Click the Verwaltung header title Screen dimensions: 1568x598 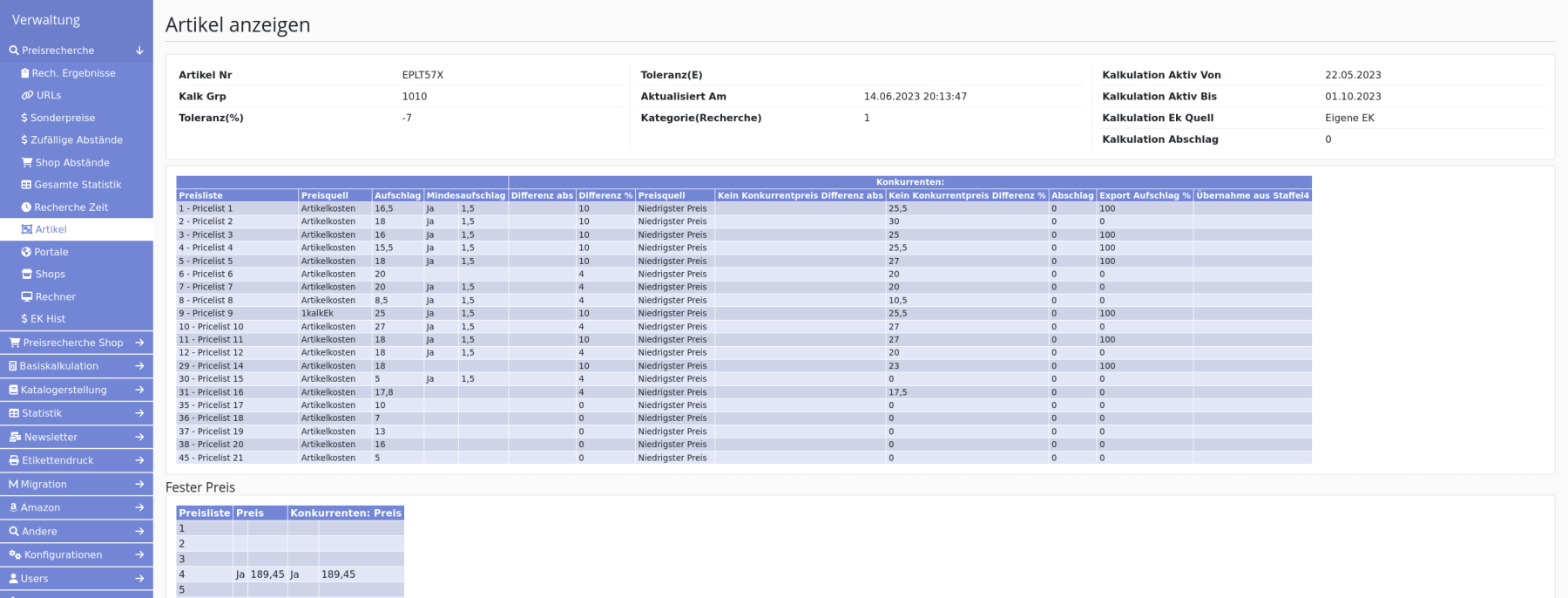[46, 20]
